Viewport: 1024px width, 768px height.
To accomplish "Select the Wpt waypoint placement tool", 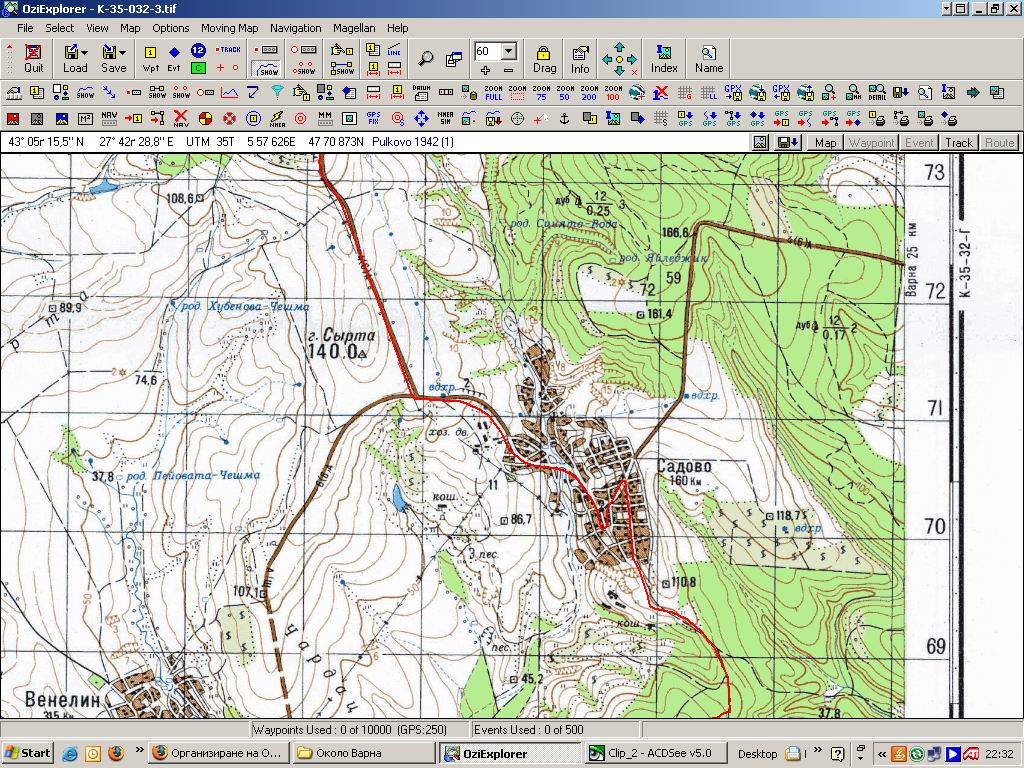I will pos(151,58).
